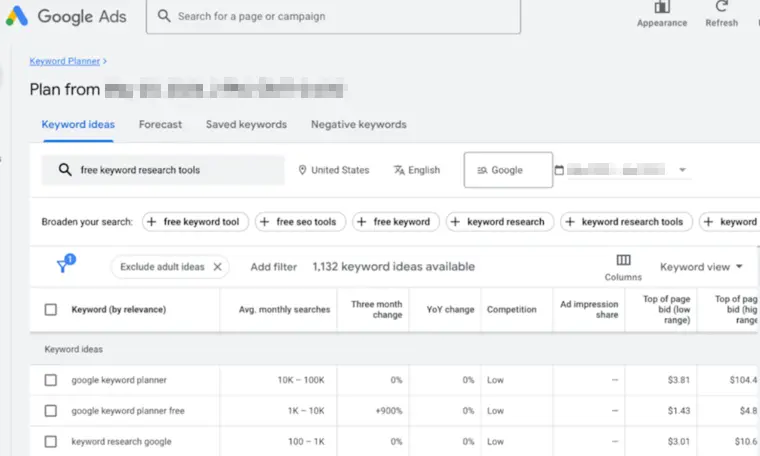
Task: Click $3.81 bid value
Action: [x=679, y=380]
